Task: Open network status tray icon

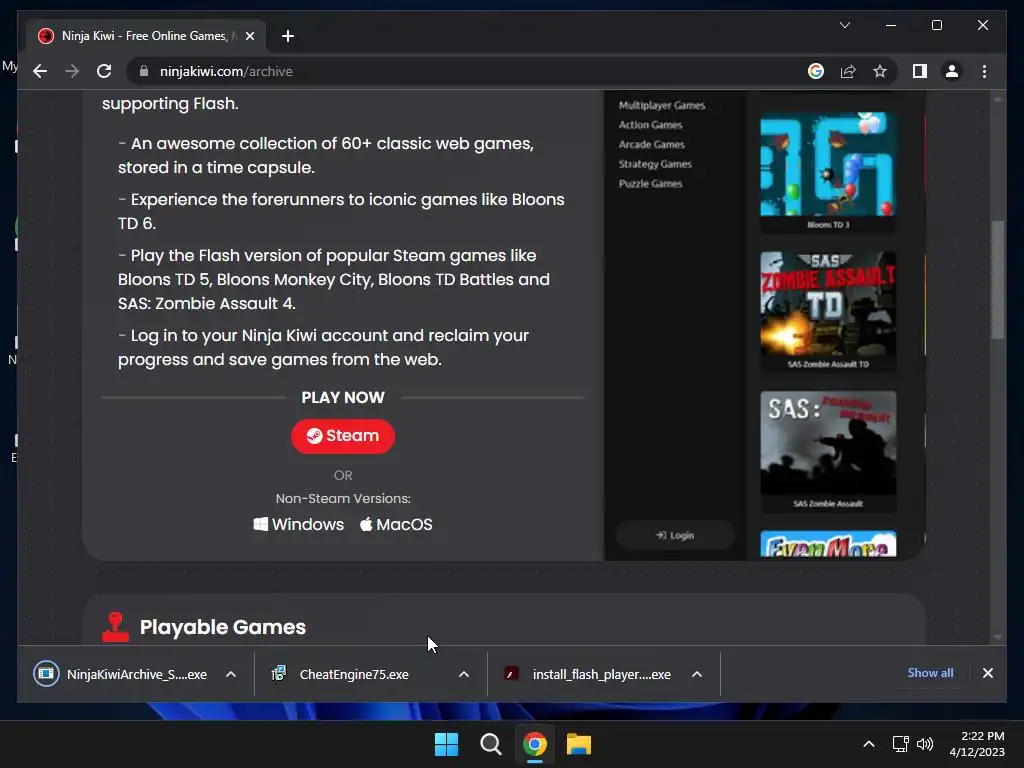Action: tap(901, 744)
